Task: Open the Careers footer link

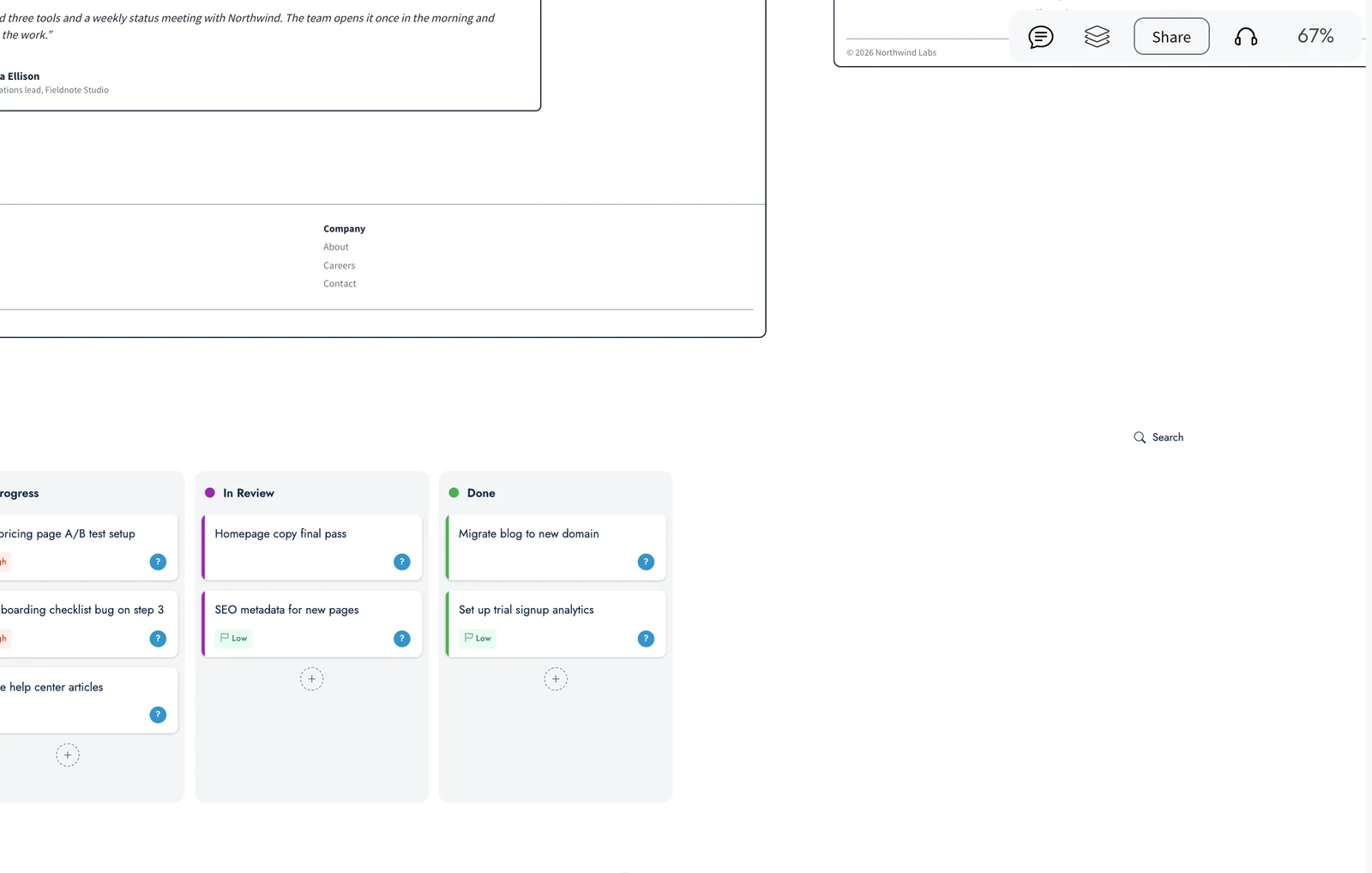Action: (x=339, y=266)
